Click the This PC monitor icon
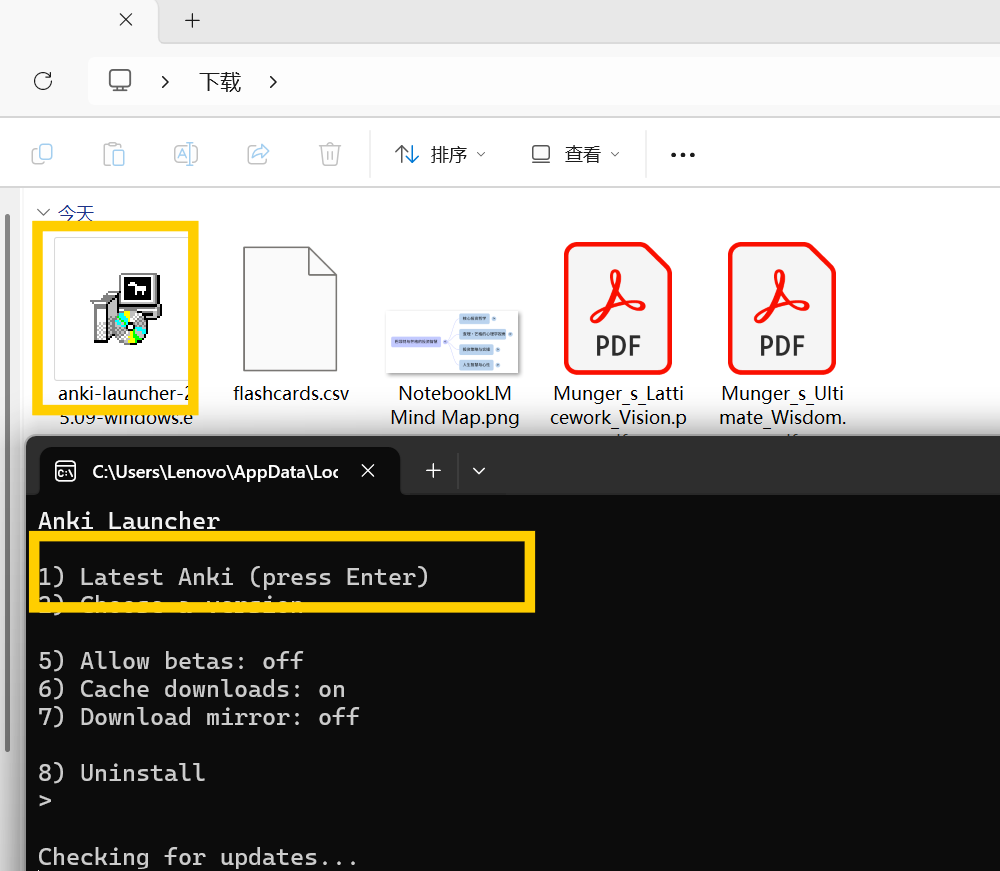This screenshot has width=1000, height=871. [x=120, y=81]
